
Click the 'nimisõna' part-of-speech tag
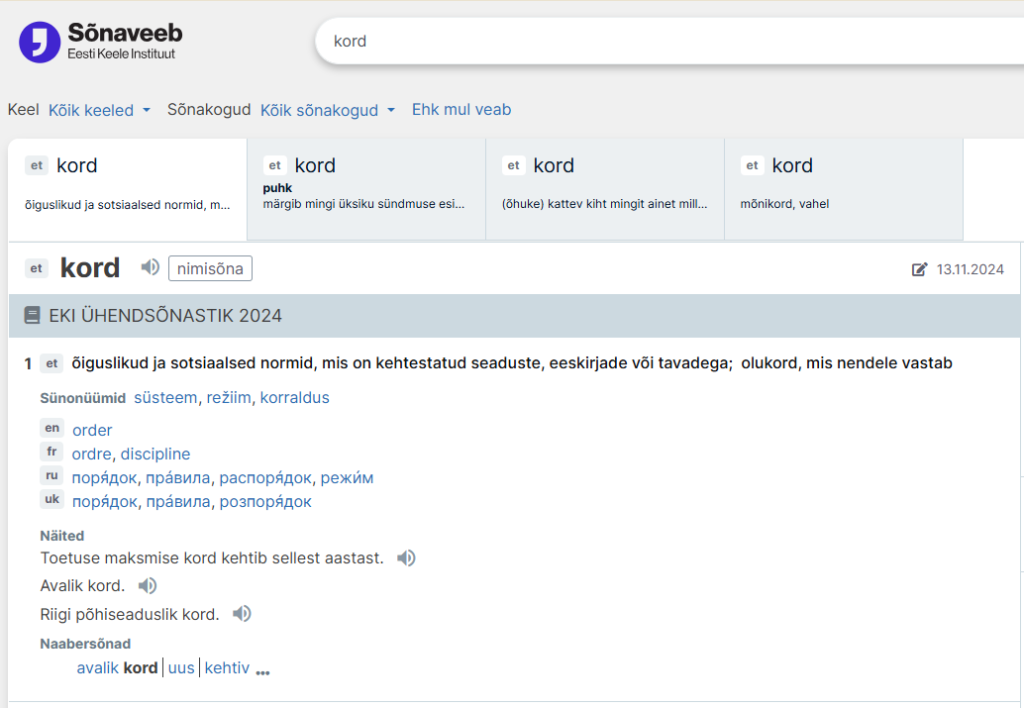click(x=210, y=268)
